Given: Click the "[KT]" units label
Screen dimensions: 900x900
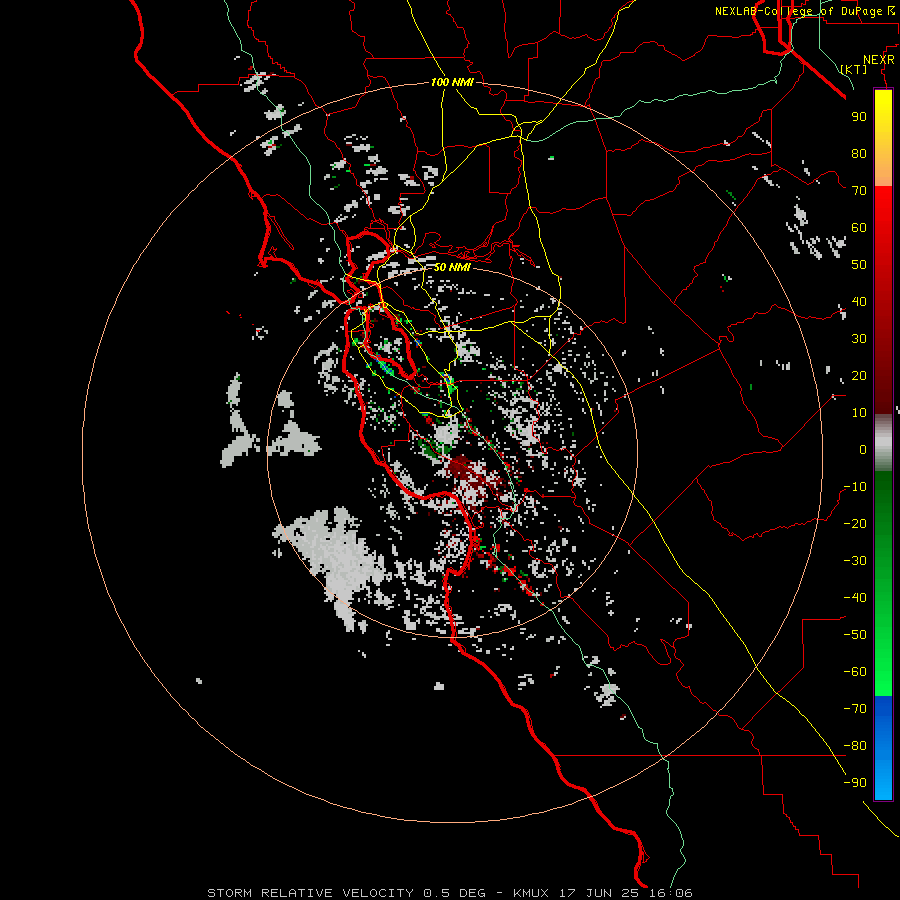Looking at the screenshot, I should [x=854, y=69].
